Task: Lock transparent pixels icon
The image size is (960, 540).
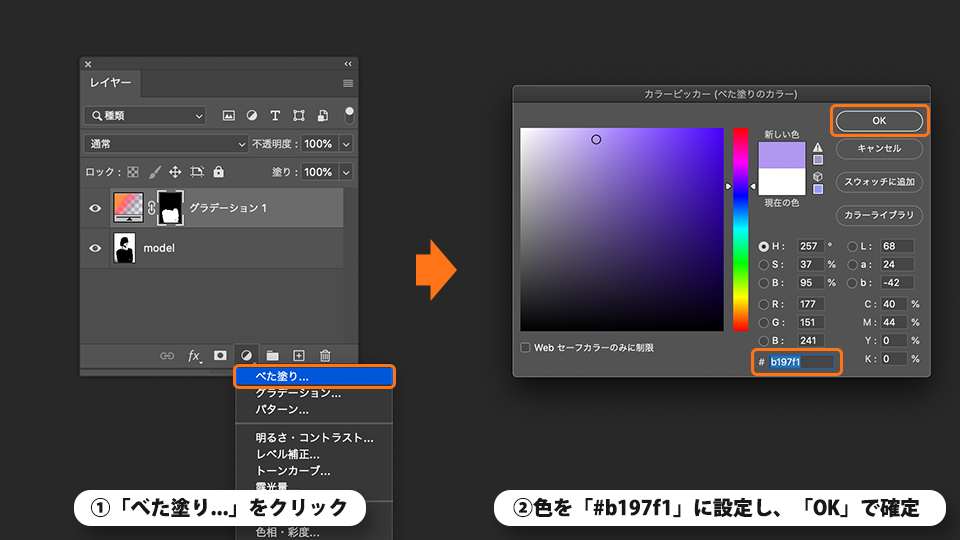Action: click(133, 172)
